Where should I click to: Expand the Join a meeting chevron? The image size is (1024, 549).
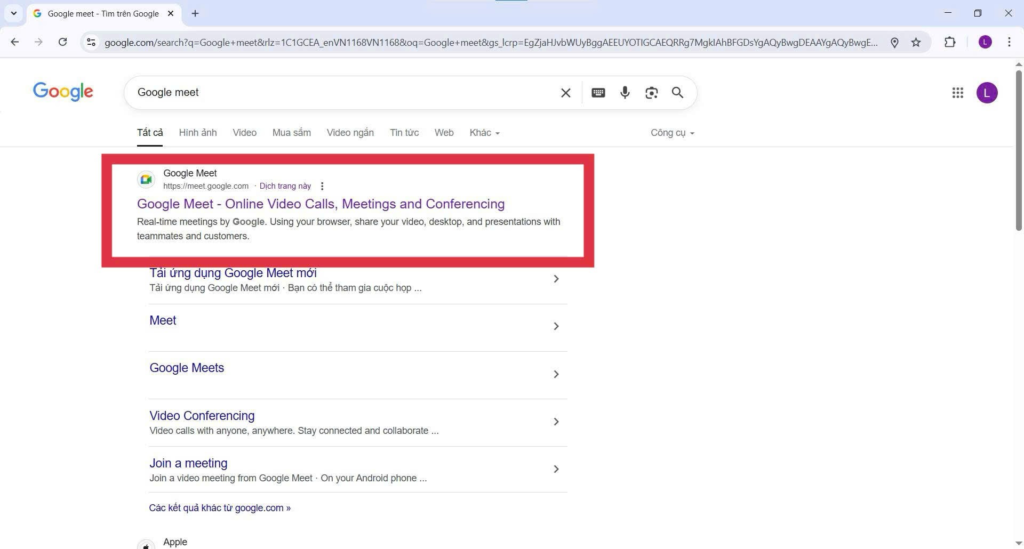[556, 469]
